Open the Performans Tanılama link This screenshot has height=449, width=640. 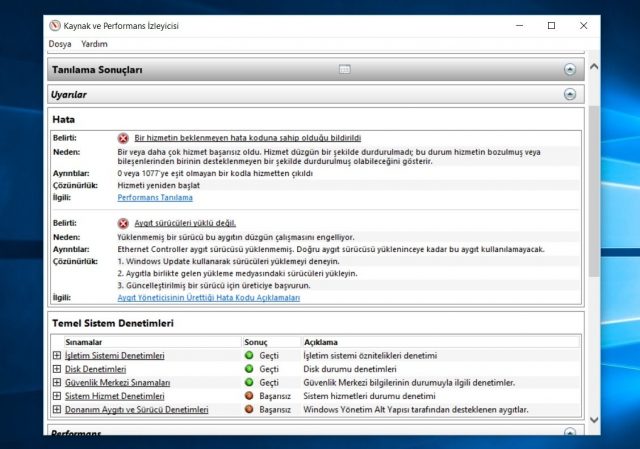(x=155, y=198)
